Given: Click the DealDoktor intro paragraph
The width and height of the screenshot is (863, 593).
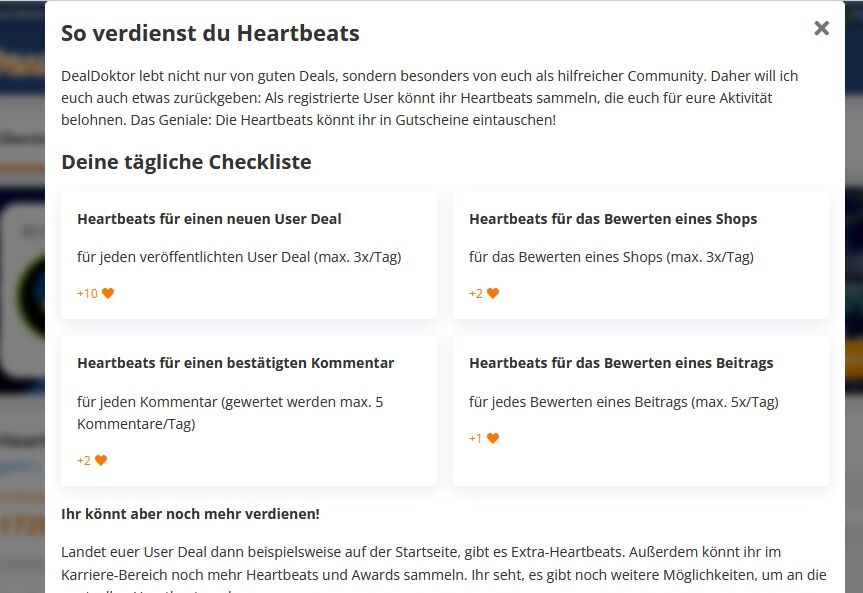Looking at the screenshot, I should 429,98.
